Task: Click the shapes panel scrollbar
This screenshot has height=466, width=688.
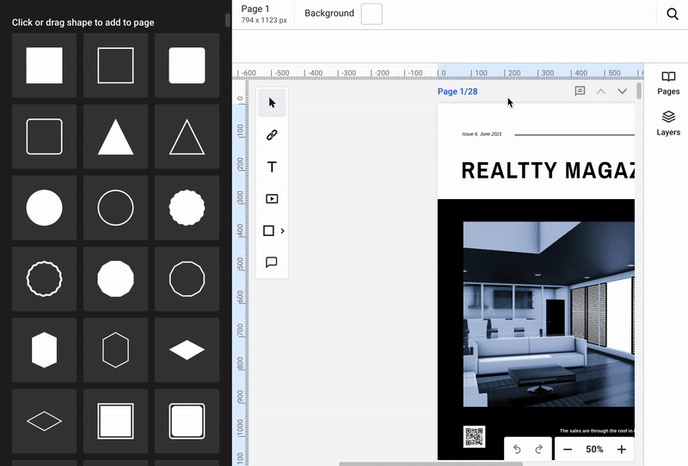Action: pos(227,20)
